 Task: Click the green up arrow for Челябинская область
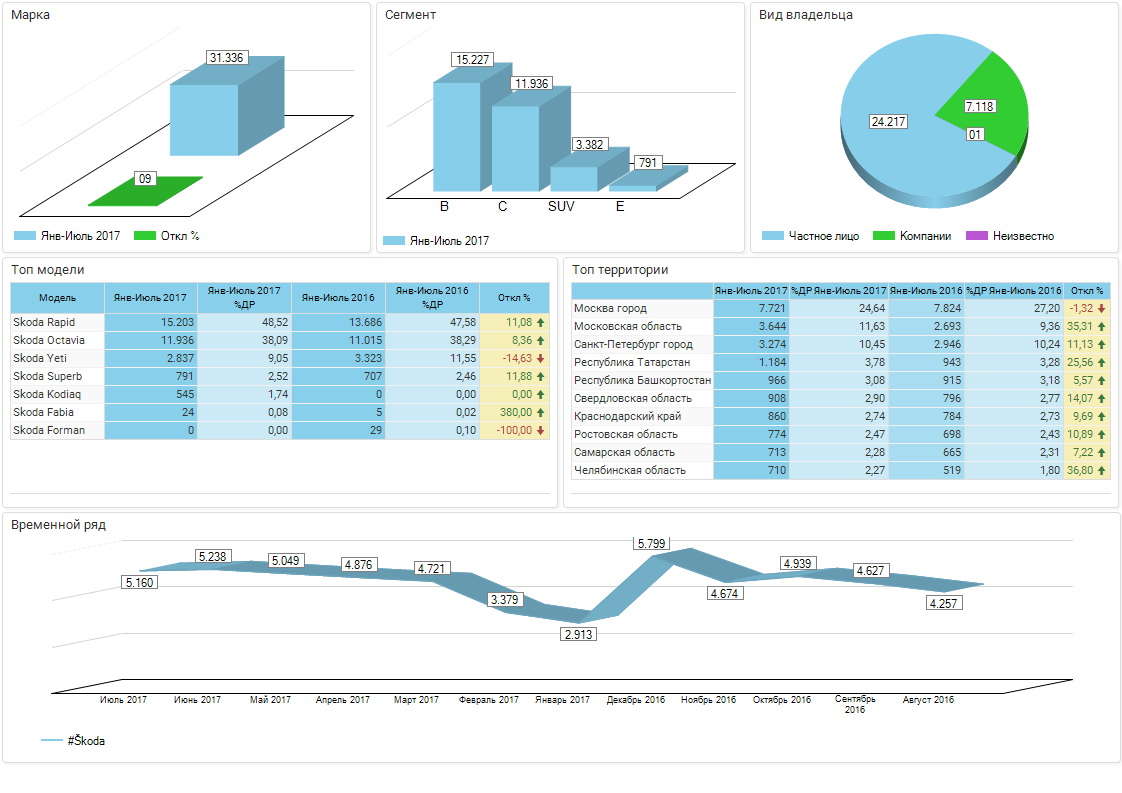pos(1101,471)
